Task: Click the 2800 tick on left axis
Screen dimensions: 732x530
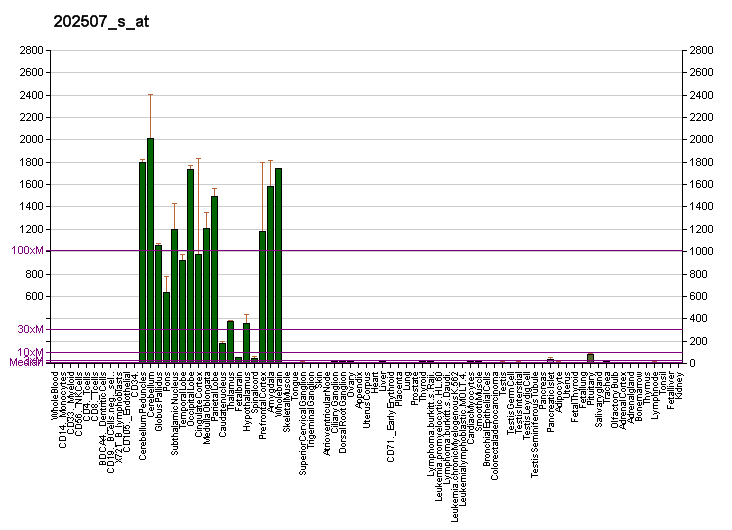Action: point(30,50)
